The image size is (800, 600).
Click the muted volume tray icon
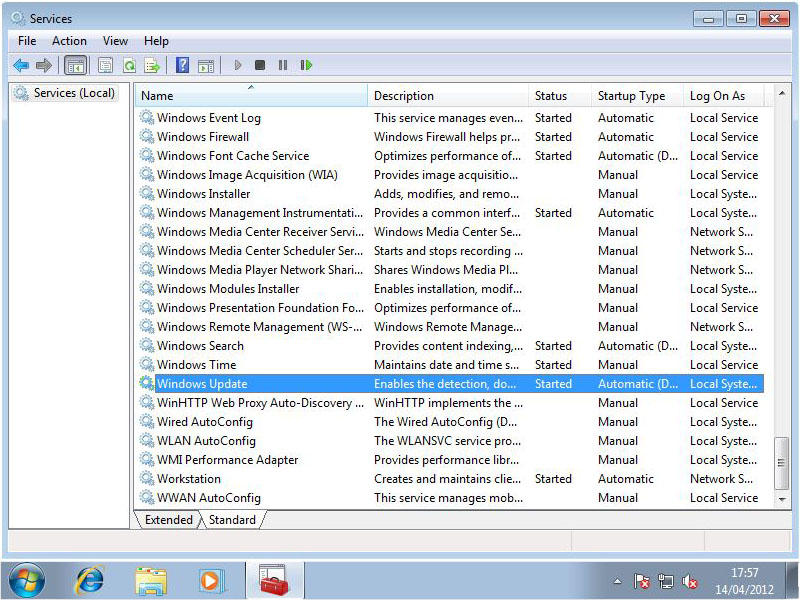pyautogui.click(x=689, y=581)
